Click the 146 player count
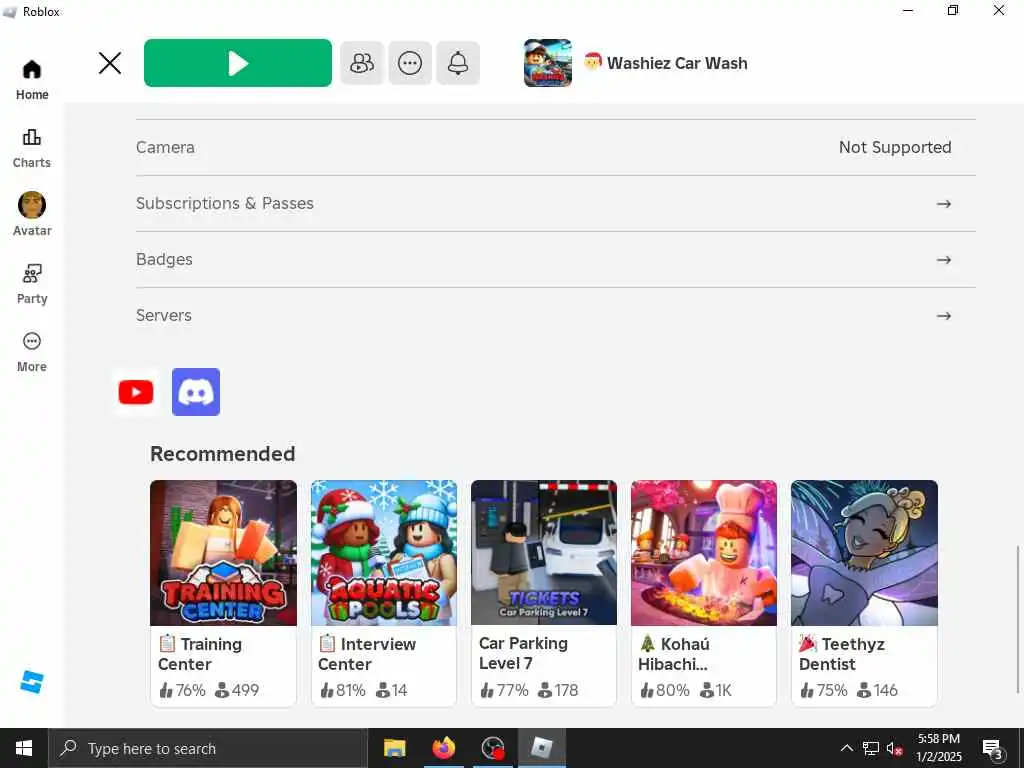Image resolution: width=1024 pixels, height=768 pixels. click(877, 690)
